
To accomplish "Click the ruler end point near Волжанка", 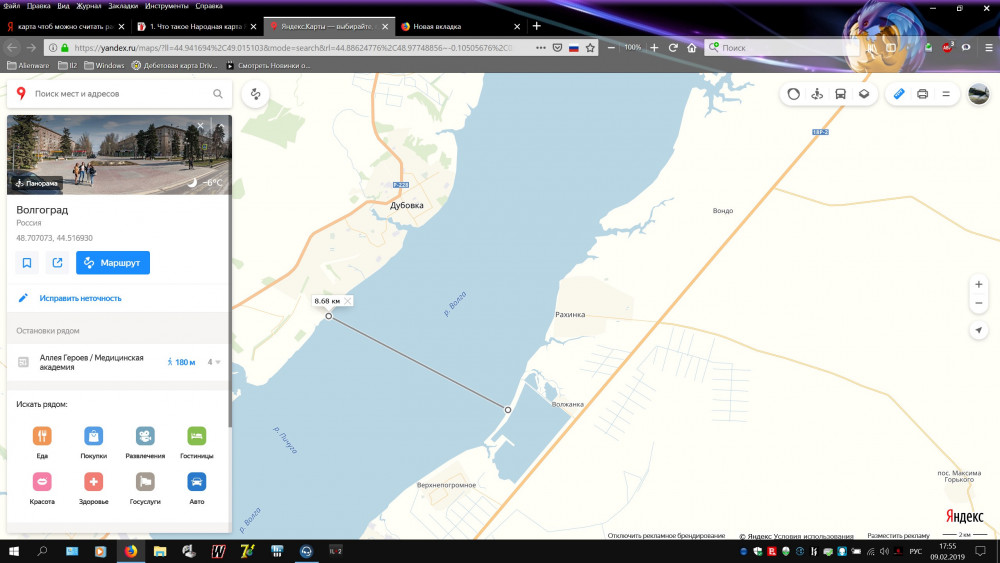I will pyautogui.click(x=508, y=410).
